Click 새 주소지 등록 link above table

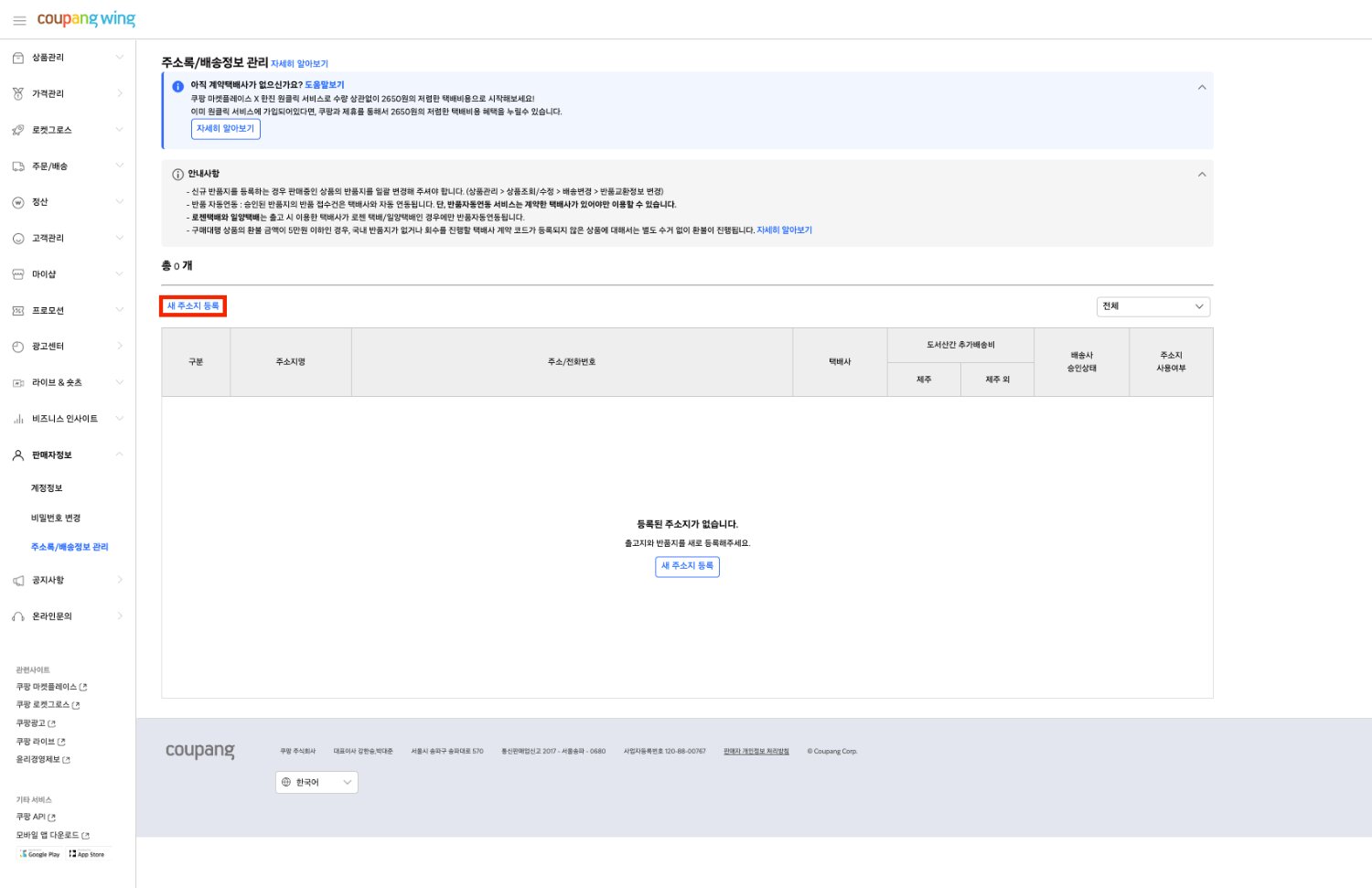tap(193, 306)
